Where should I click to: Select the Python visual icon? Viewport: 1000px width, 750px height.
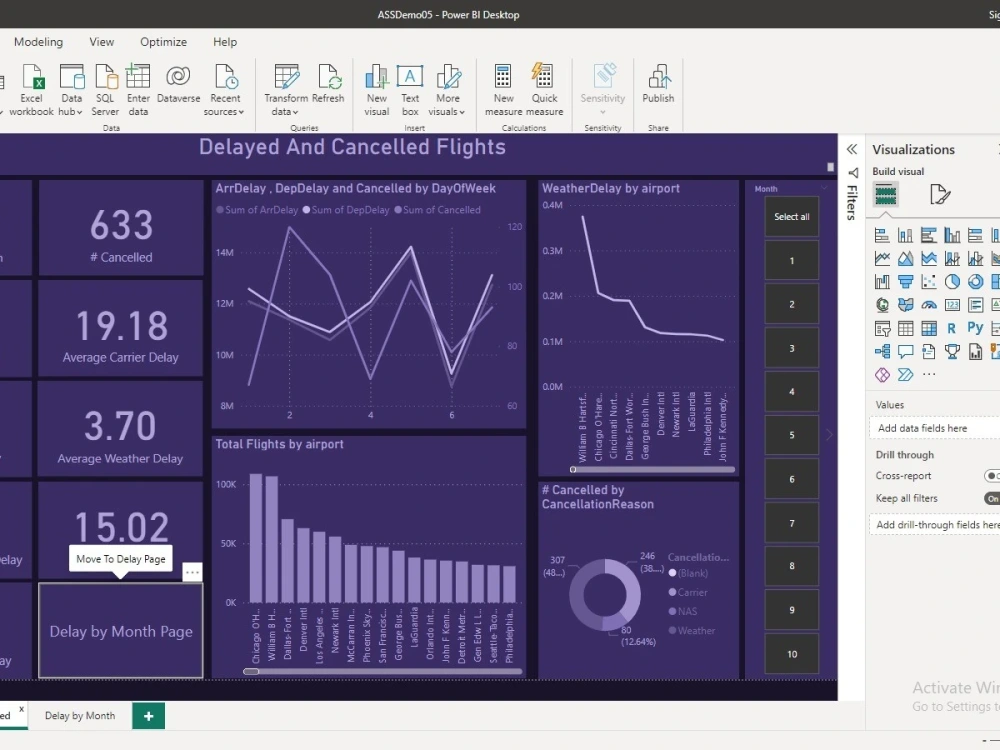coord(977,327)
